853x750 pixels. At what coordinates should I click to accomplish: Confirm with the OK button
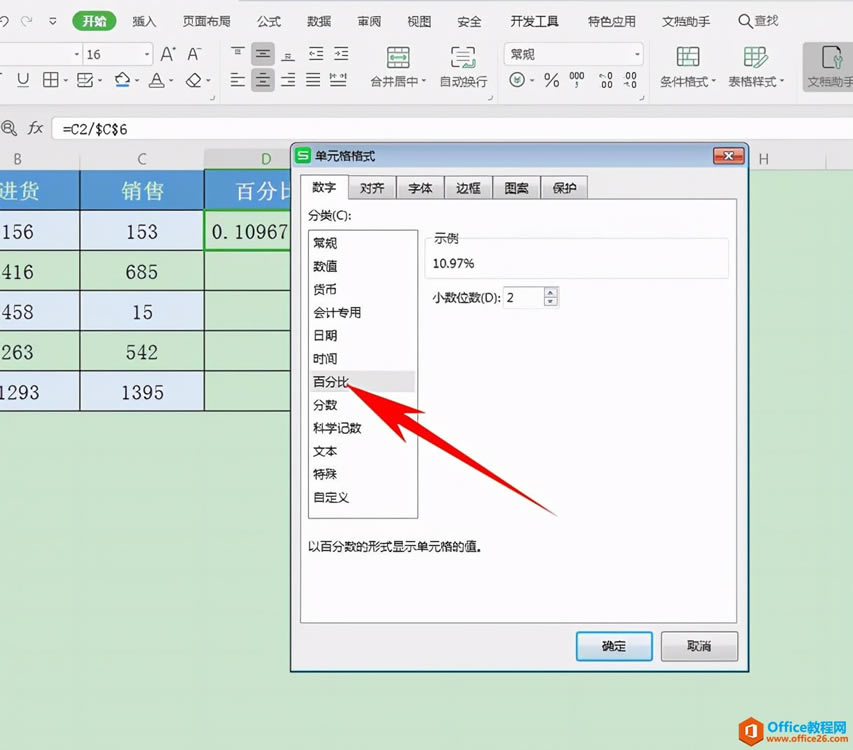pyautogui.click(x=614, y=646)
